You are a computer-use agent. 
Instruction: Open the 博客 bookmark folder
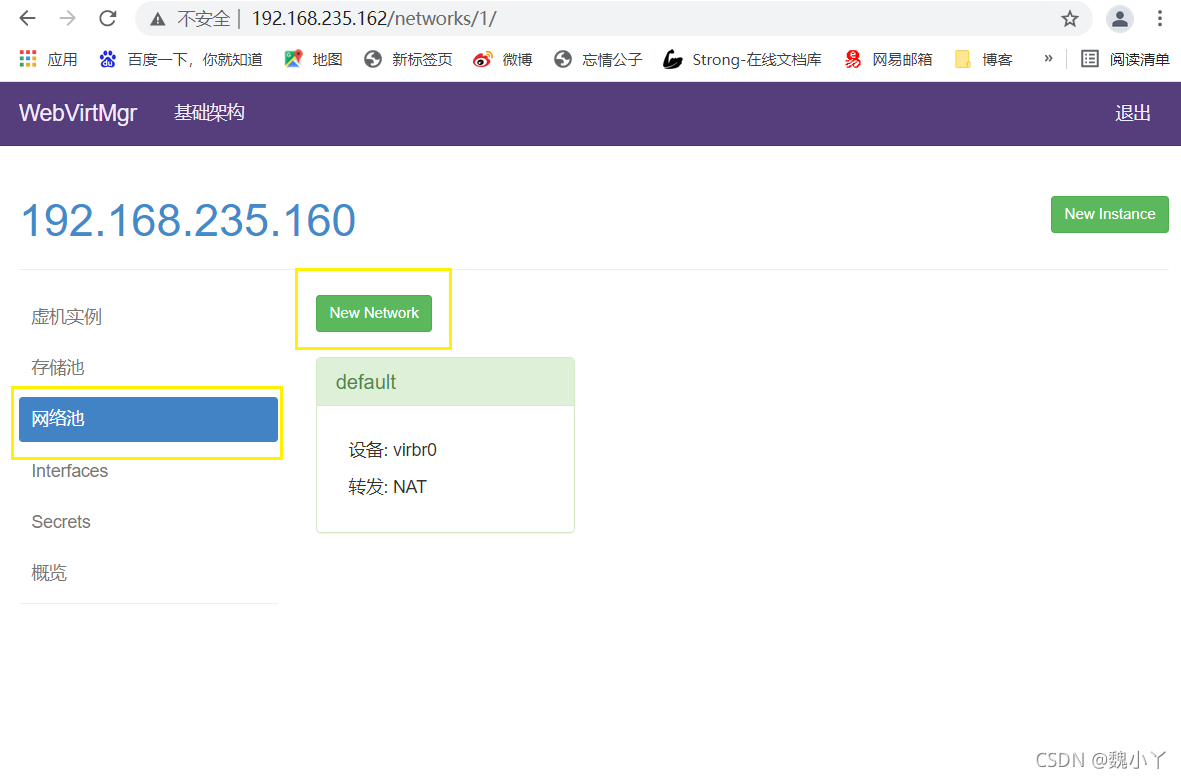coord(983,59)
